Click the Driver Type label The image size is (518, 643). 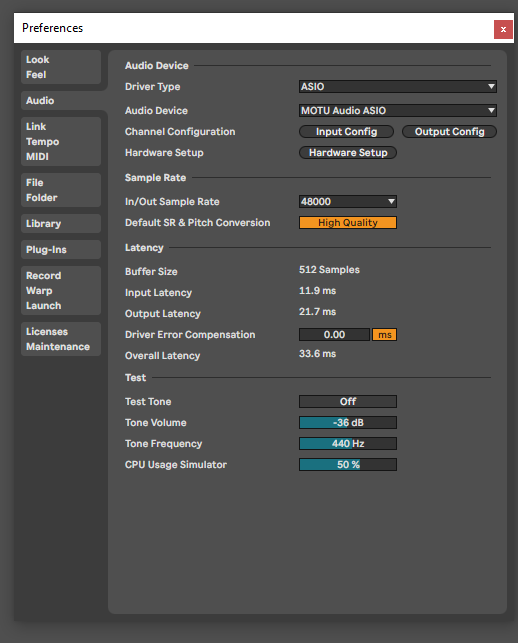152,87
